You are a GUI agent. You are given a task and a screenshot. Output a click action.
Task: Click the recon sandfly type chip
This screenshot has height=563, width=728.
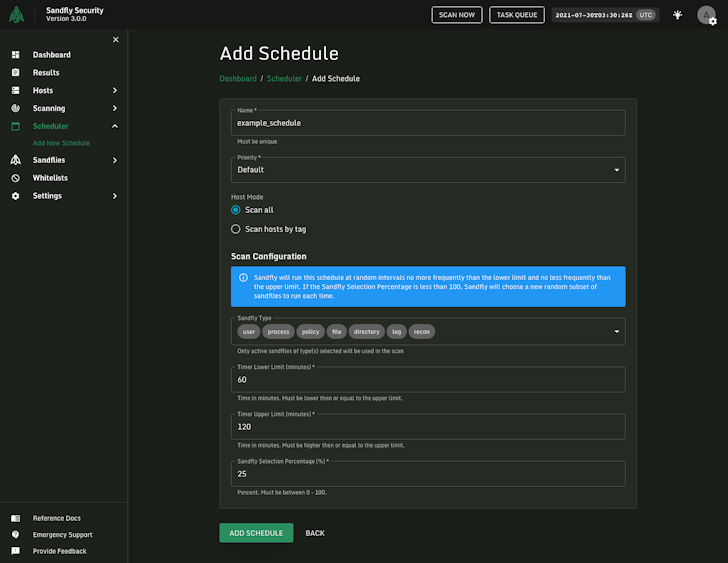tap(422, 331)
